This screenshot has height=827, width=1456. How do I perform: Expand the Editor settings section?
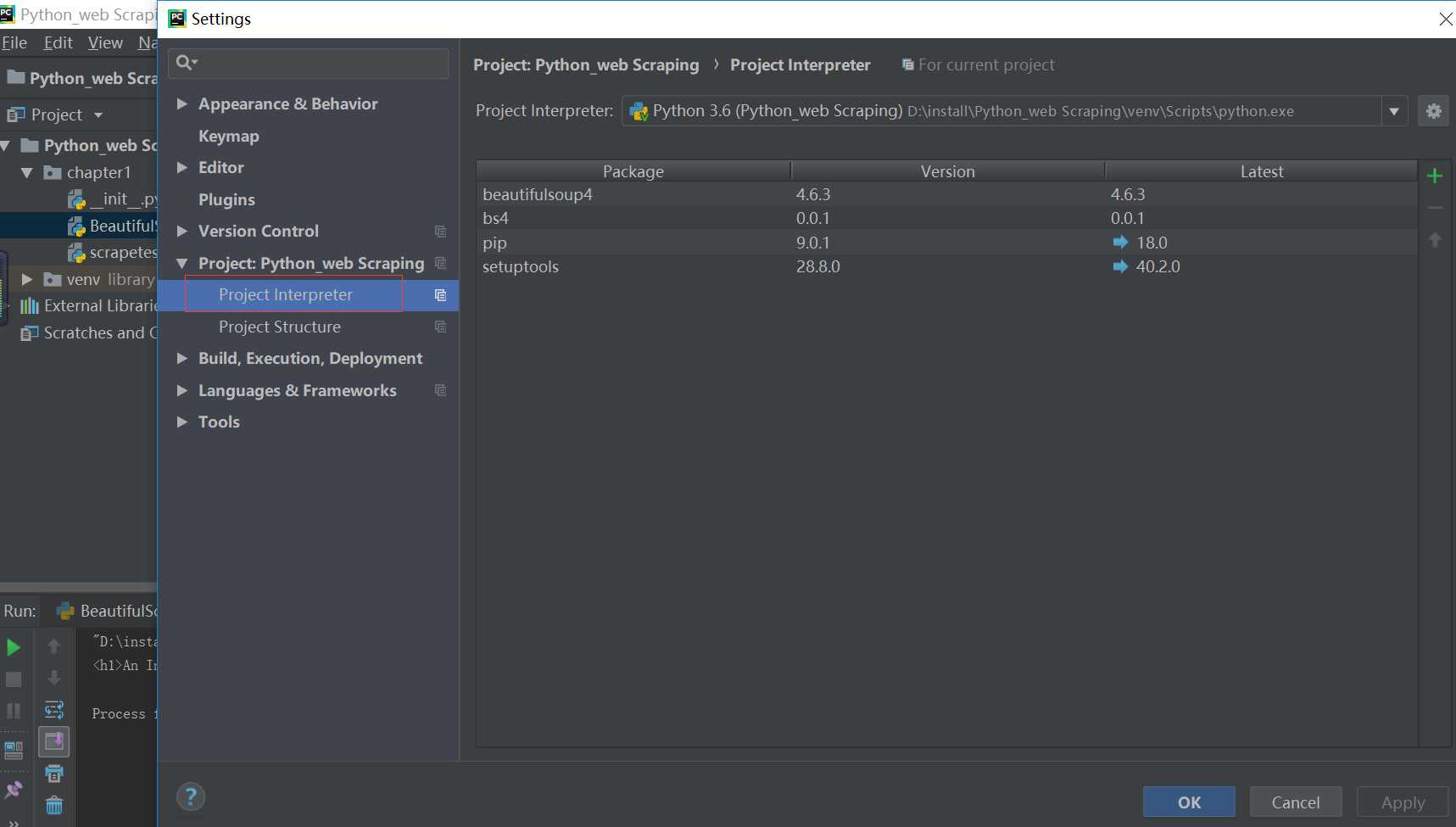181,167
